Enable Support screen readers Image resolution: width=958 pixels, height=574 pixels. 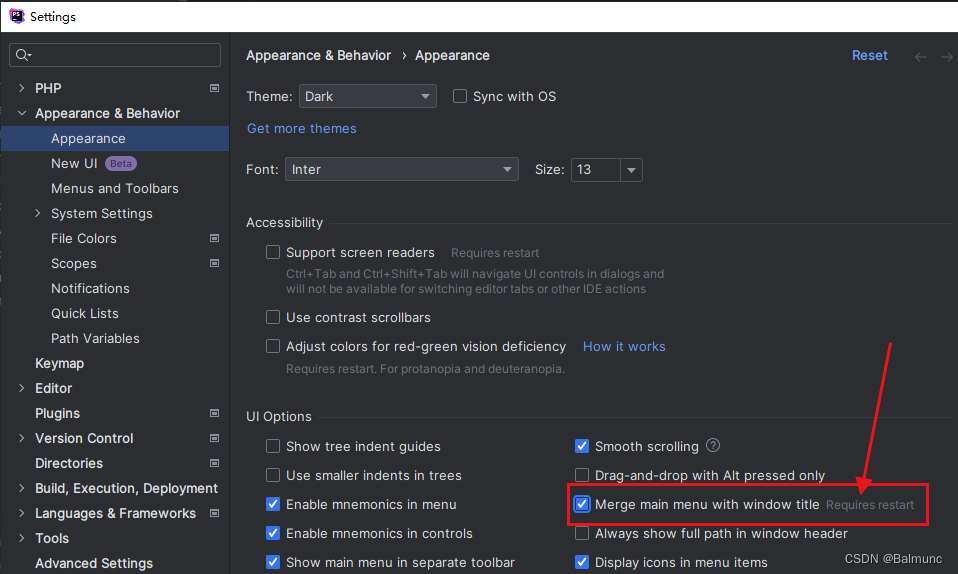tap(273, 252)
